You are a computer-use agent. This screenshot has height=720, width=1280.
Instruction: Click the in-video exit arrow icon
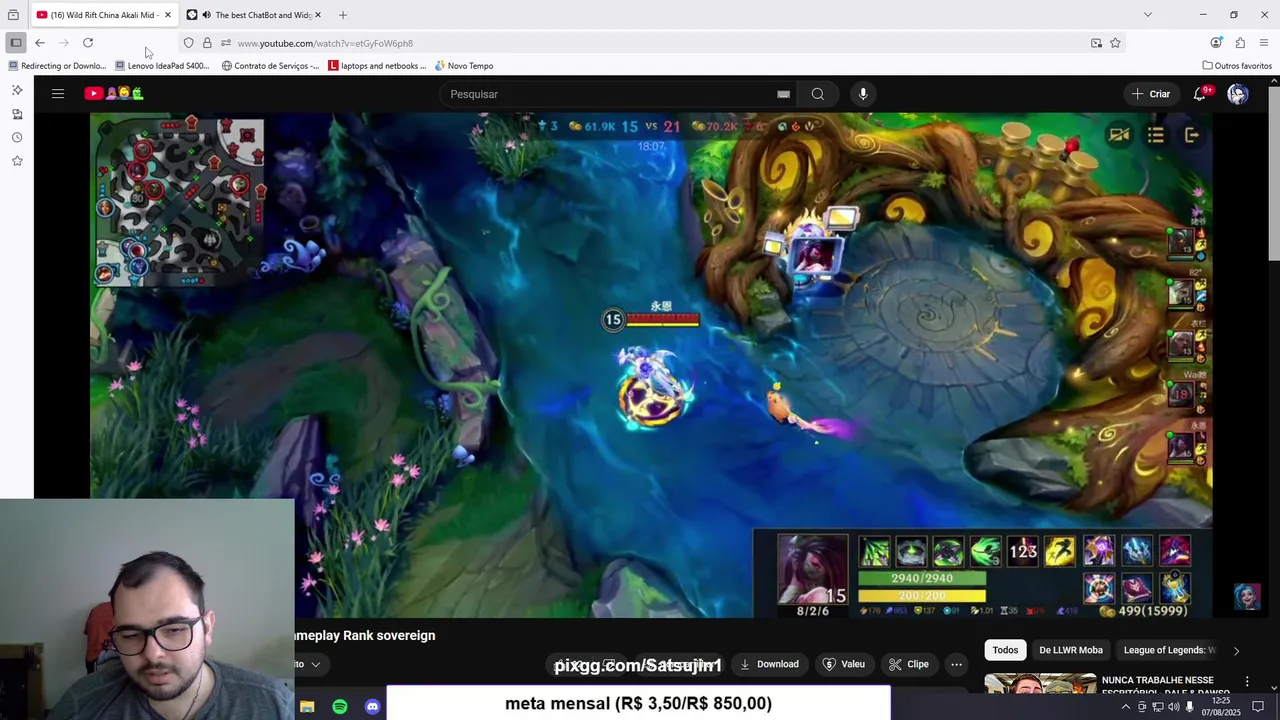point(1192,135)
